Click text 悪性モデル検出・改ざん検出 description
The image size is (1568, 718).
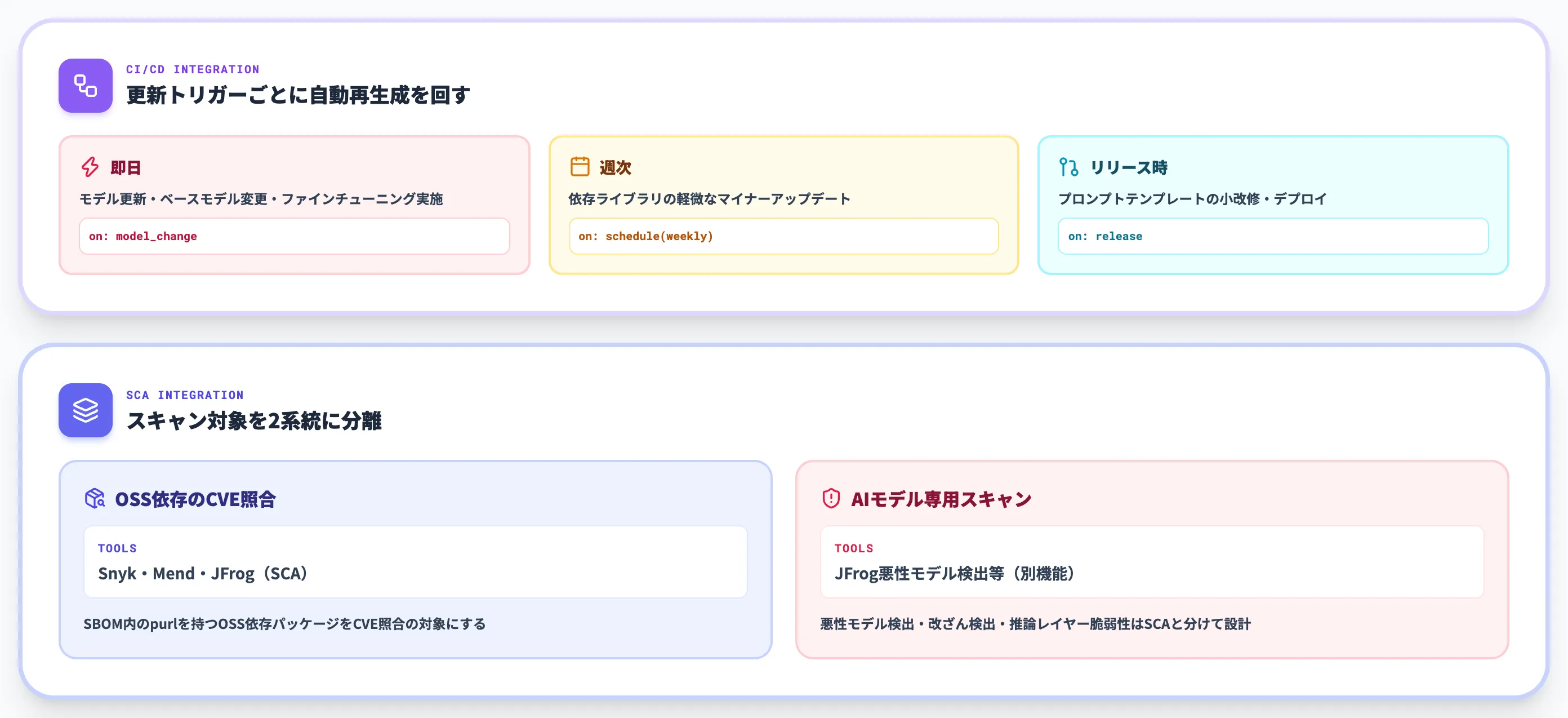pyautogui.click(x=1035, y=624)
